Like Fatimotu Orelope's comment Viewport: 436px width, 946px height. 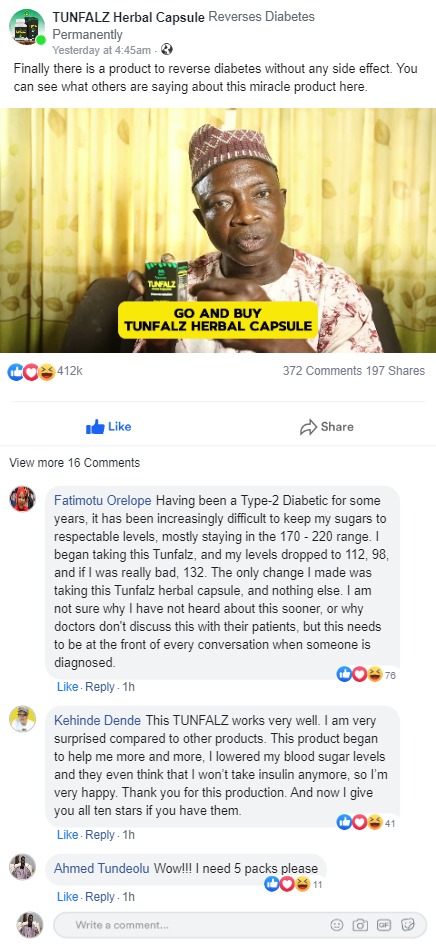tap(68, 687)
